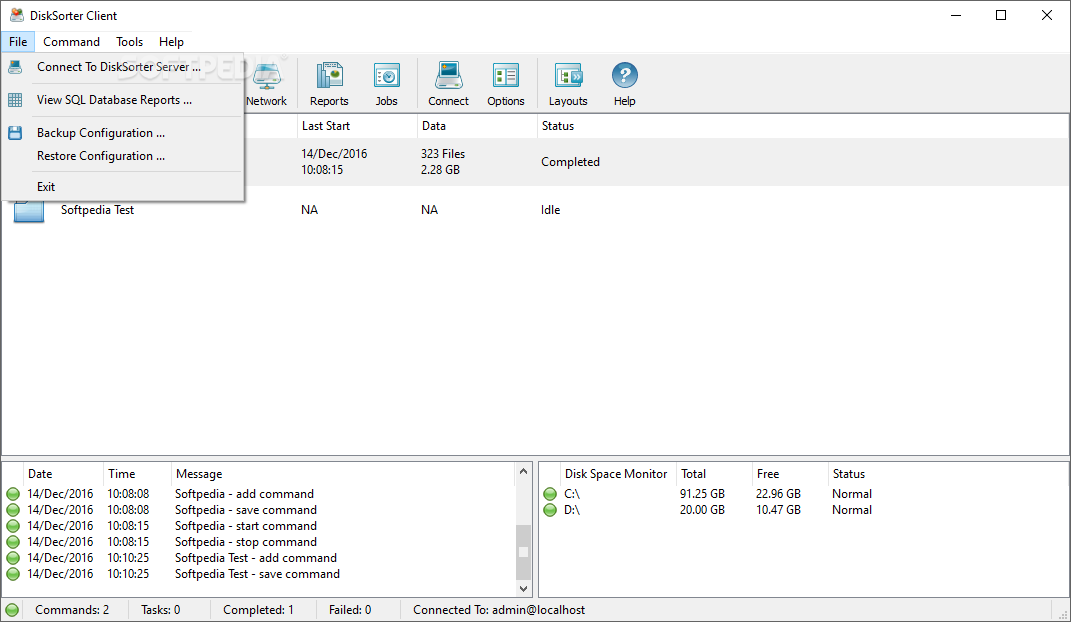
Task: Click 'Connected To: admin@localhost' status text
Action: tap(499, 610)
